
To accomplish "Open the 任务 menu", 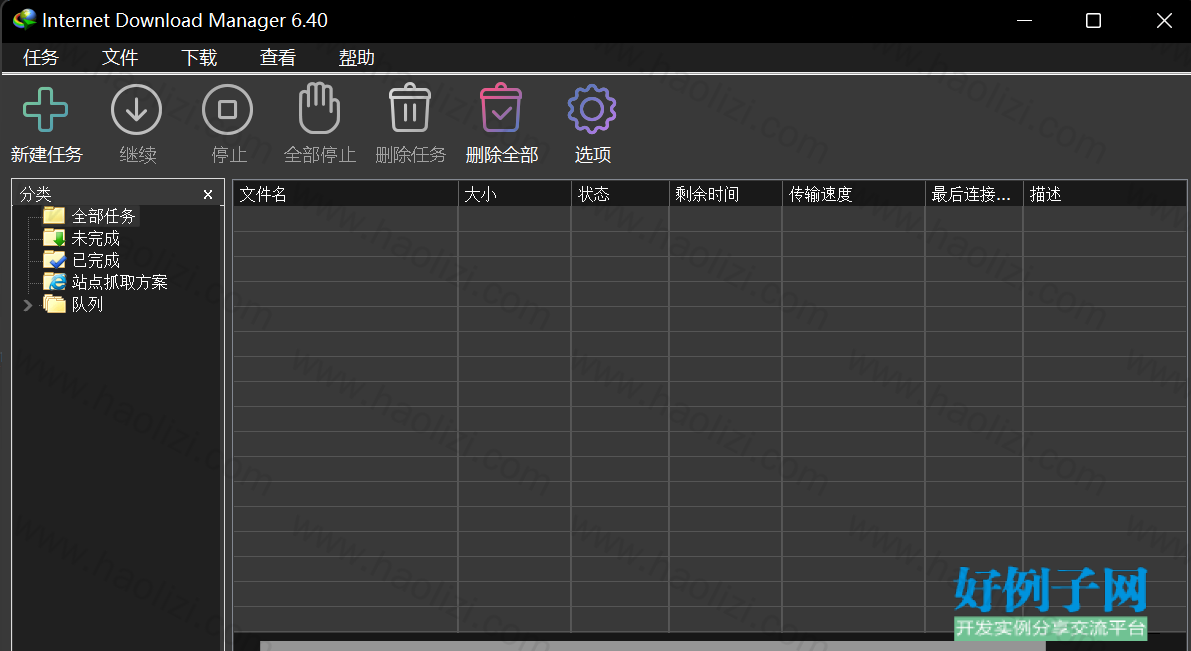I will point(40,58).
